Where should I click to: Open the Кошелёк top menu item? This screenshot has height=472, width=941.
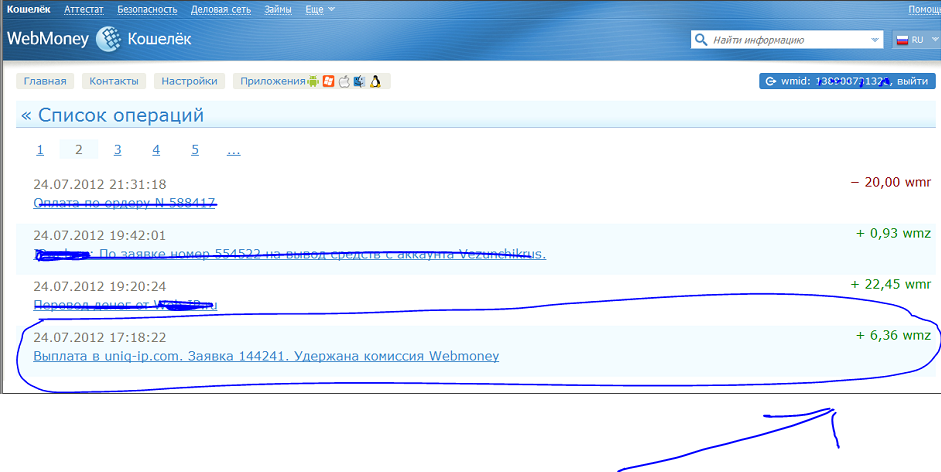[x=29, y=10]
